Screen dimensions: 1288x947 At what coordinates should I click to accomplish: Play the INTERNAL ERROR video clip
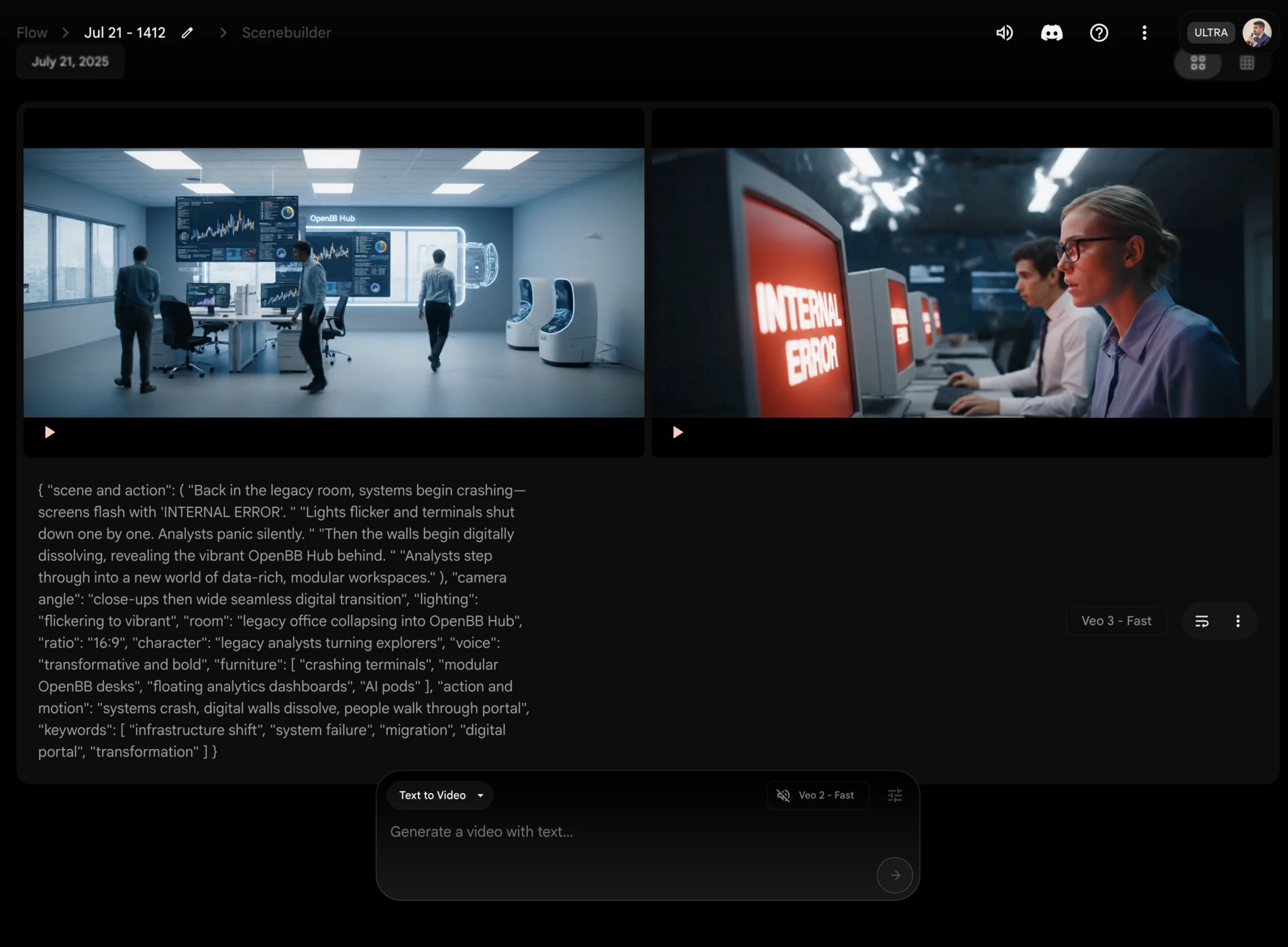point(678,432)
